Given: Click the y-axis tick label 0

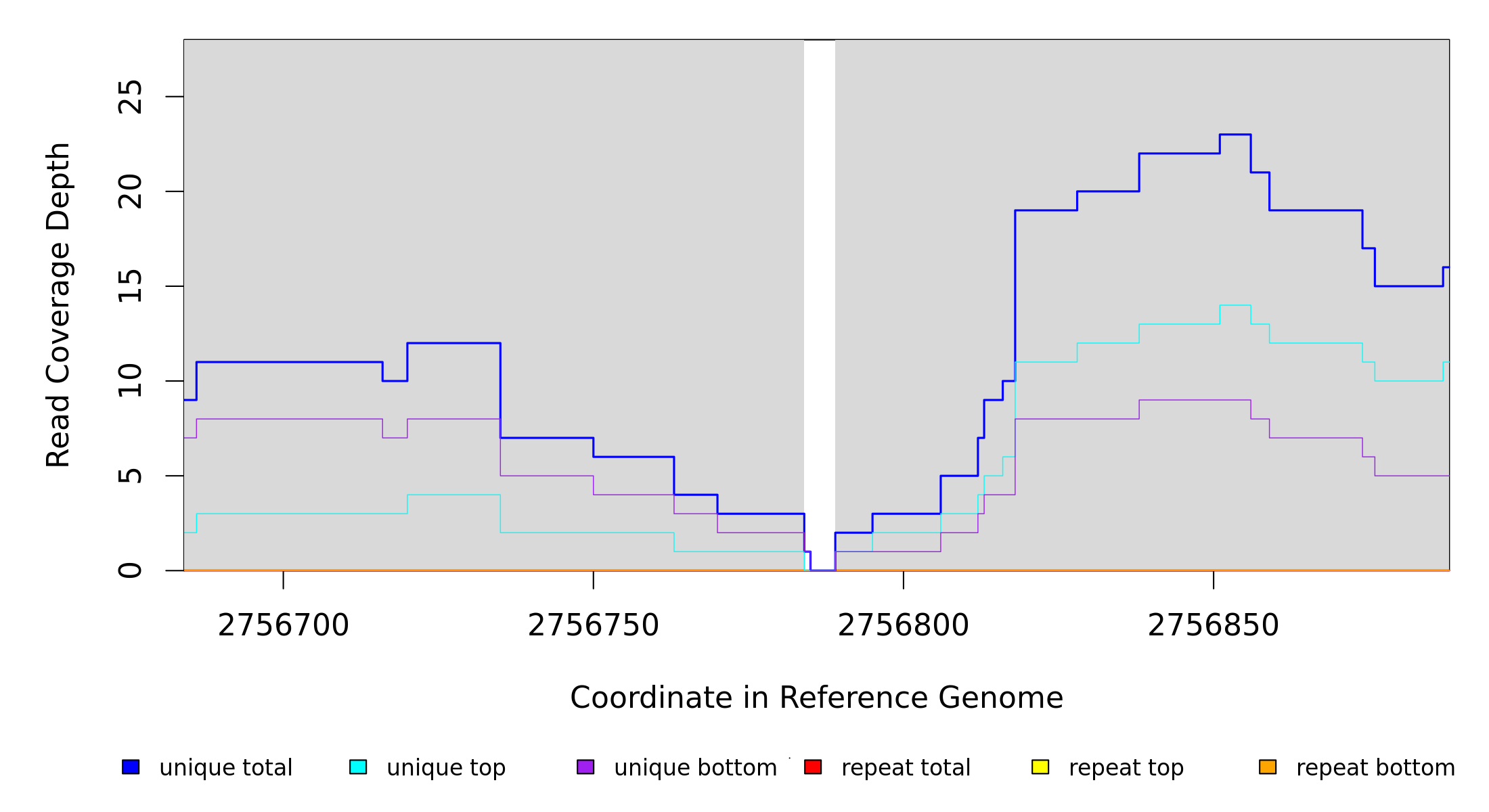Looking at the screenshot, I should coord(131,570).
